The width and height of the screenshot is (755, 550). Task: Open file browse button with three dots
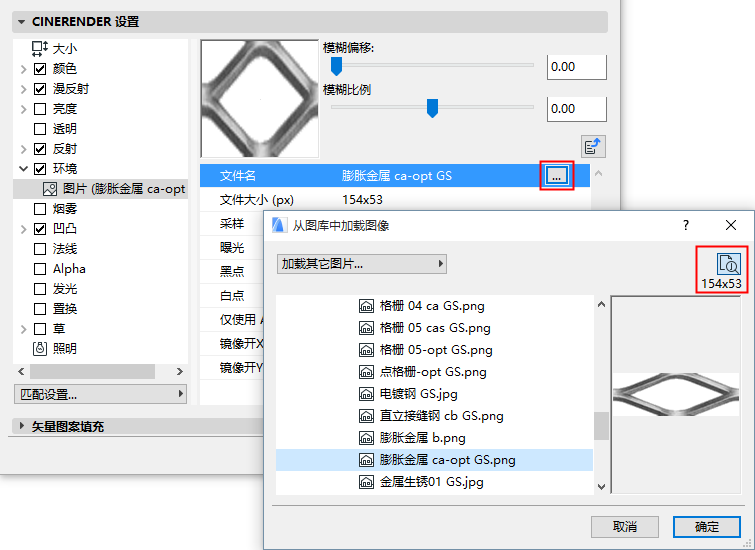pos(557,176)
